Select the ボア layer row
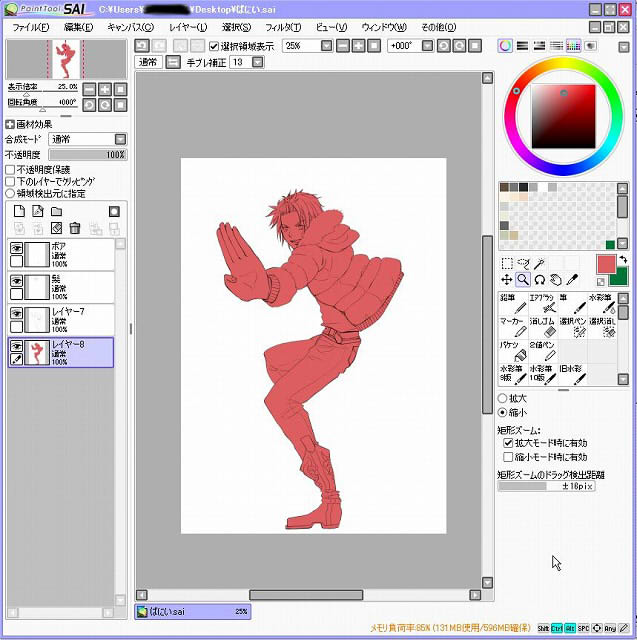The image size is (637, 640). [x=61, y=254]
